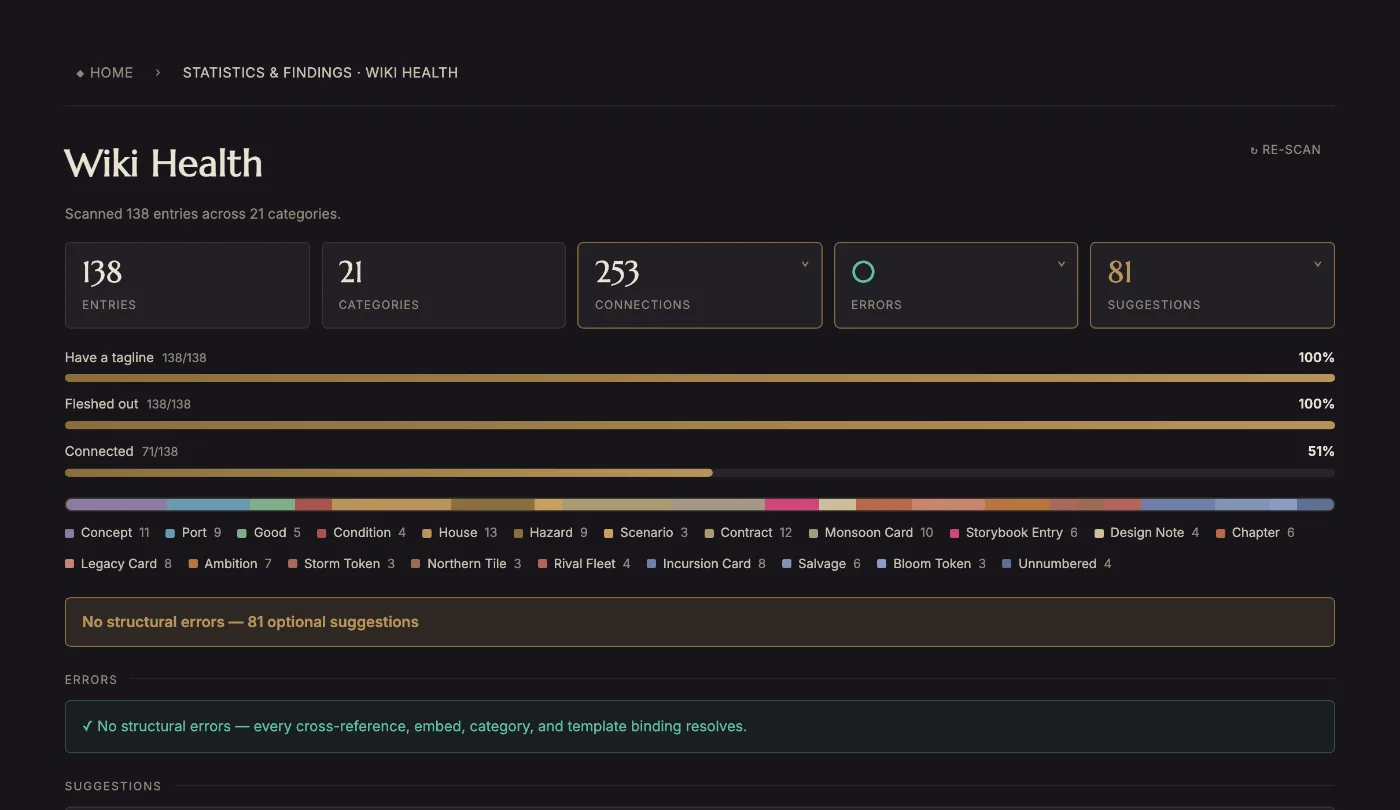Image resolution: width=1400 pixels, height=810 pixels.
Task: Select the Storybook Entry legend item
Action: coord(1014,533)
